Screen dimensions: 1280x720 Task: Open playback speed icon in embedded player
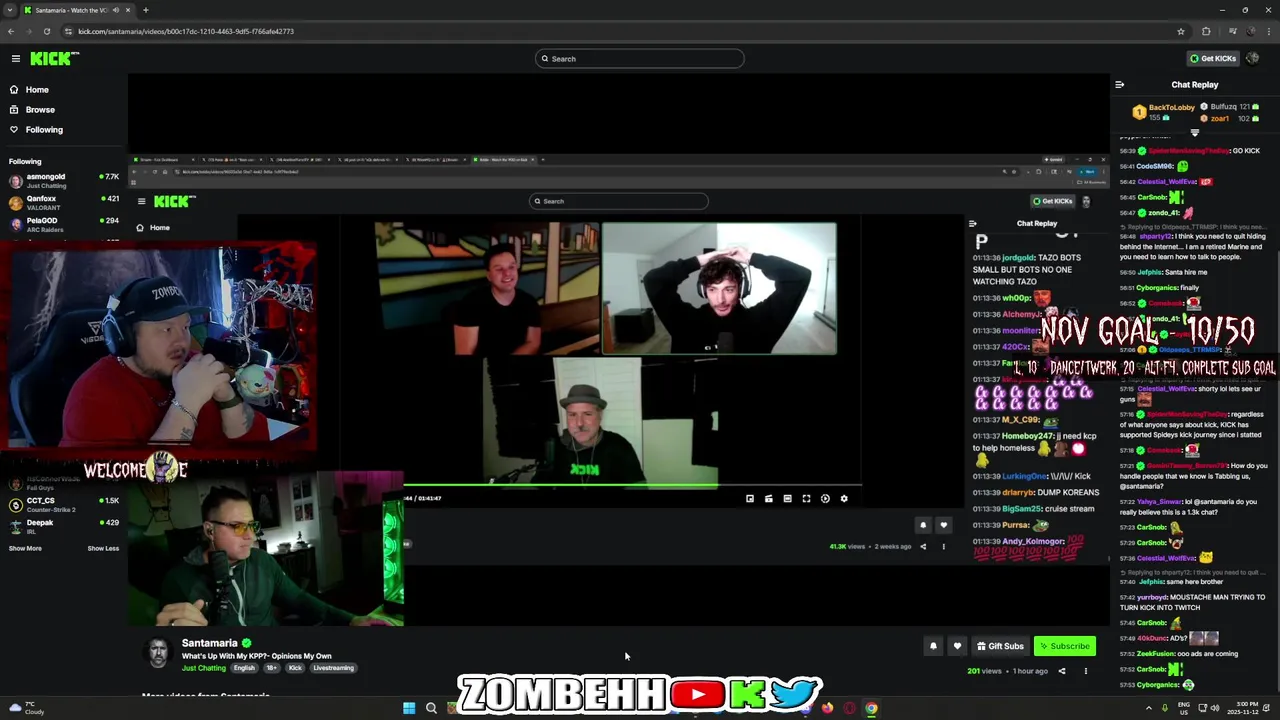pos(825,498)
